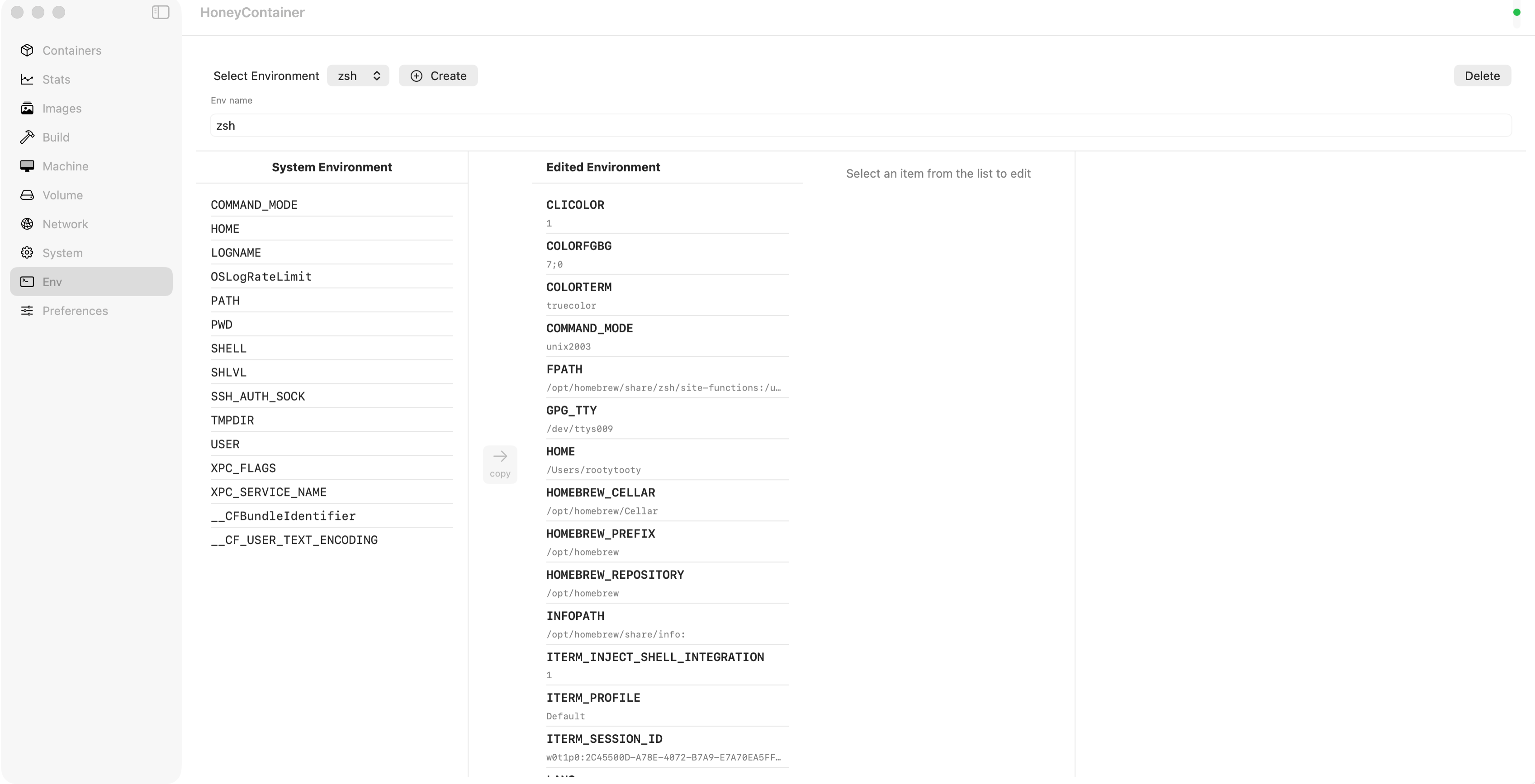1535x784 pixels.
Task: Click the Stats chart icon
Action: 27,79
